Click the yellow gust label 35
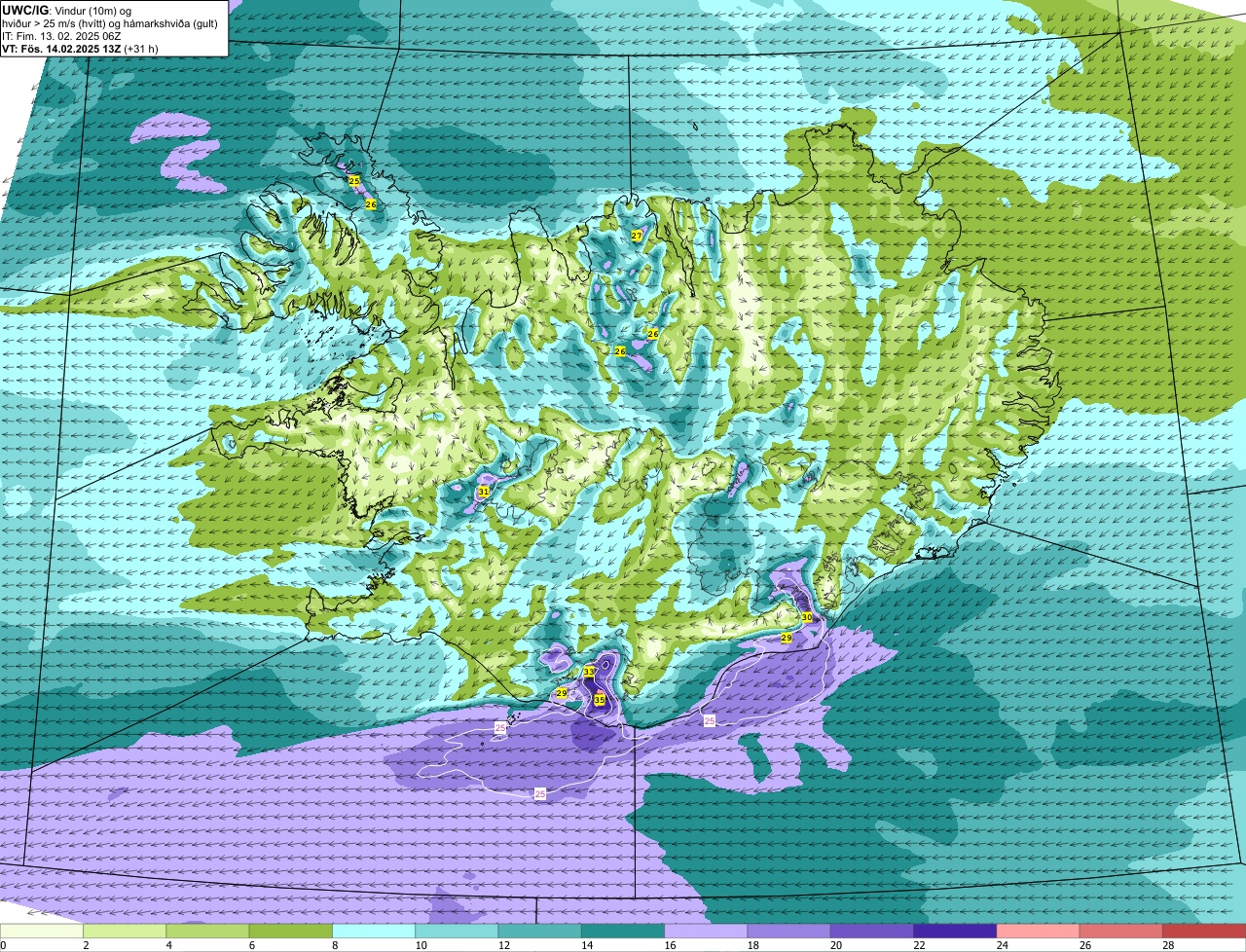This screenshot has height=952, width=1246. [x=600, y=700]
